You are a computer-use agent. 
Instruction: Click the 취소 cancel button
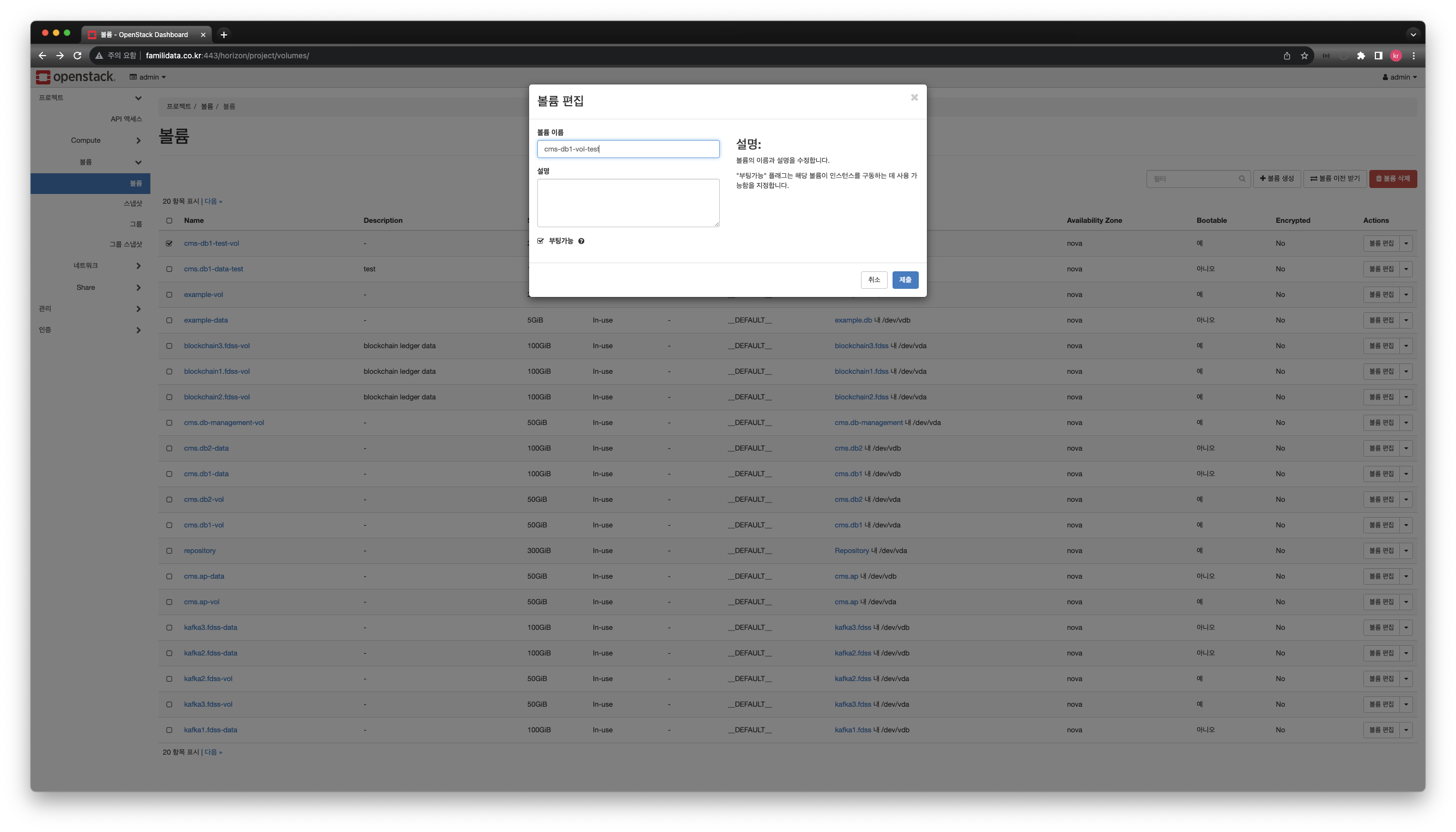tap(873, 280)
